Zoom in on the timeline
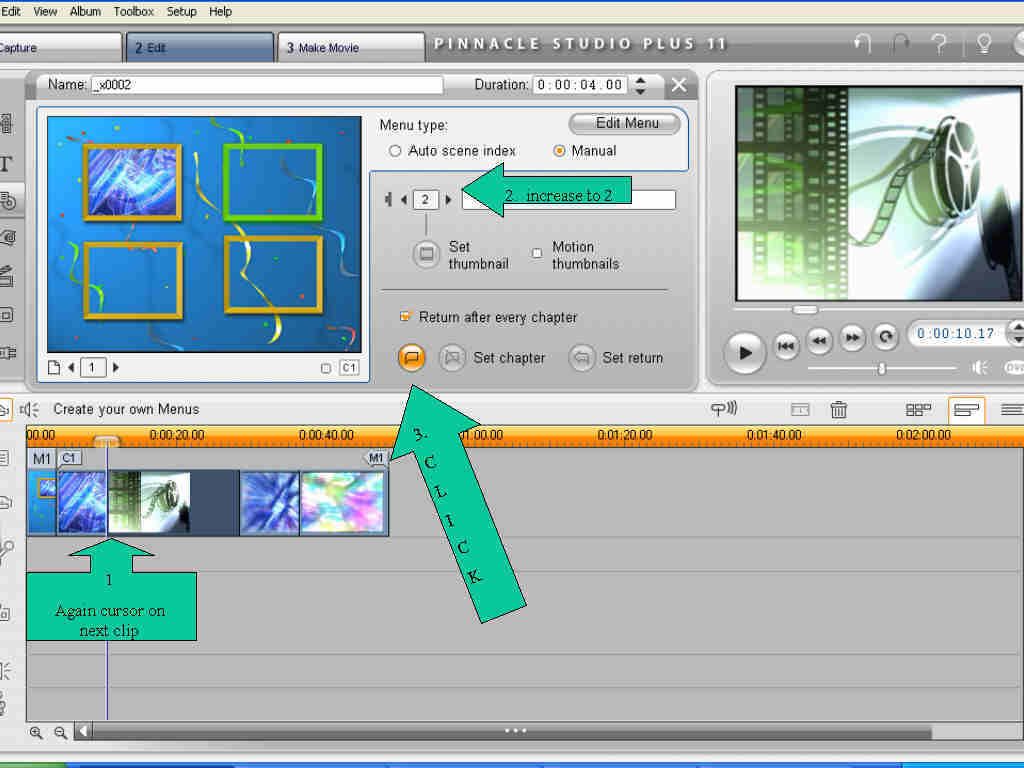1024x768 pixels. pos(36,733)
